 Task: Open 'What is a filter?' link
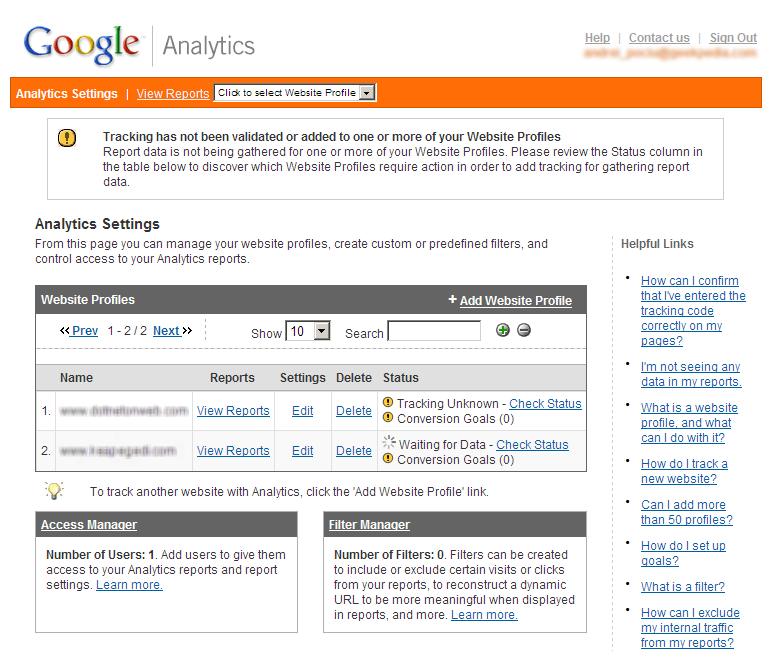tap(682, 587)
